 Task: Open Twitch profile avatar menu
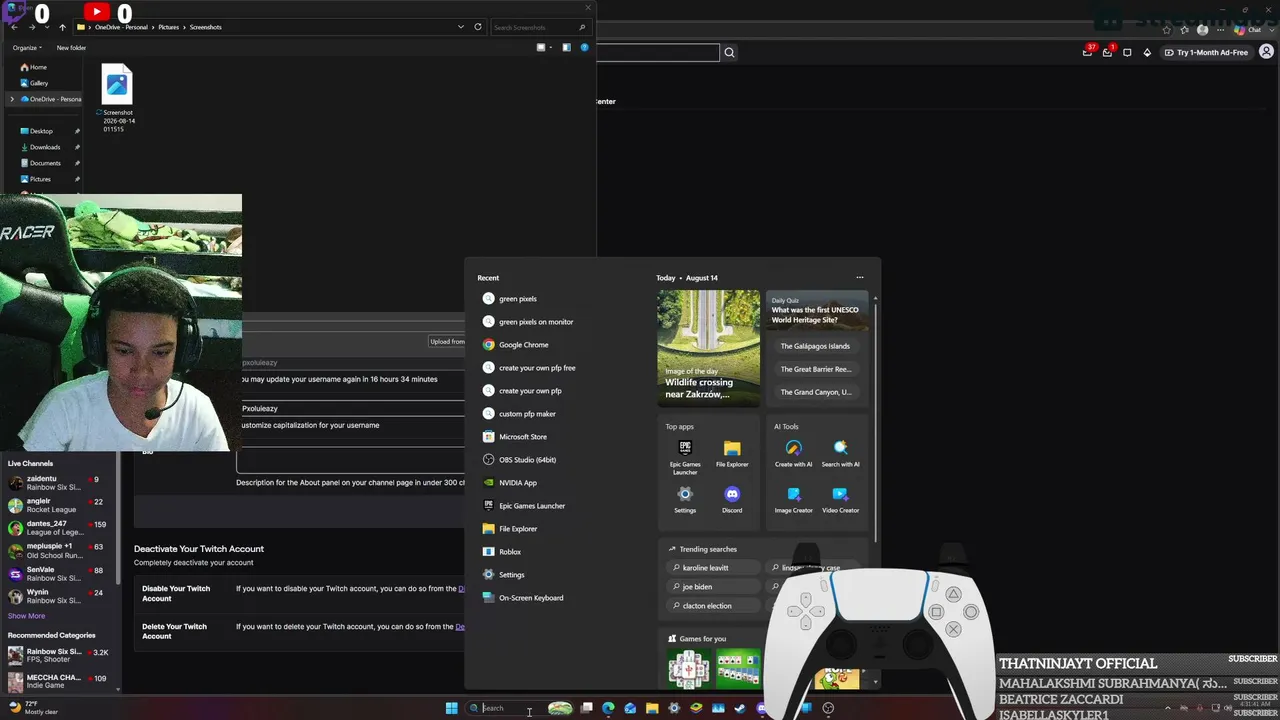pos(1268,52)
